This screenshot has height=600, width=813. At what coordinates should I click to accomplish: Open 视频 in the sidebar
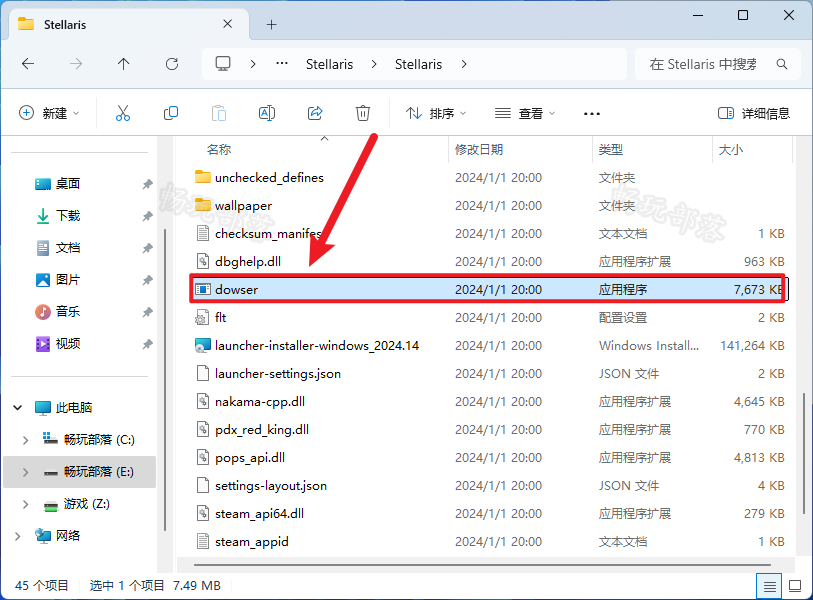coord(68,344)
